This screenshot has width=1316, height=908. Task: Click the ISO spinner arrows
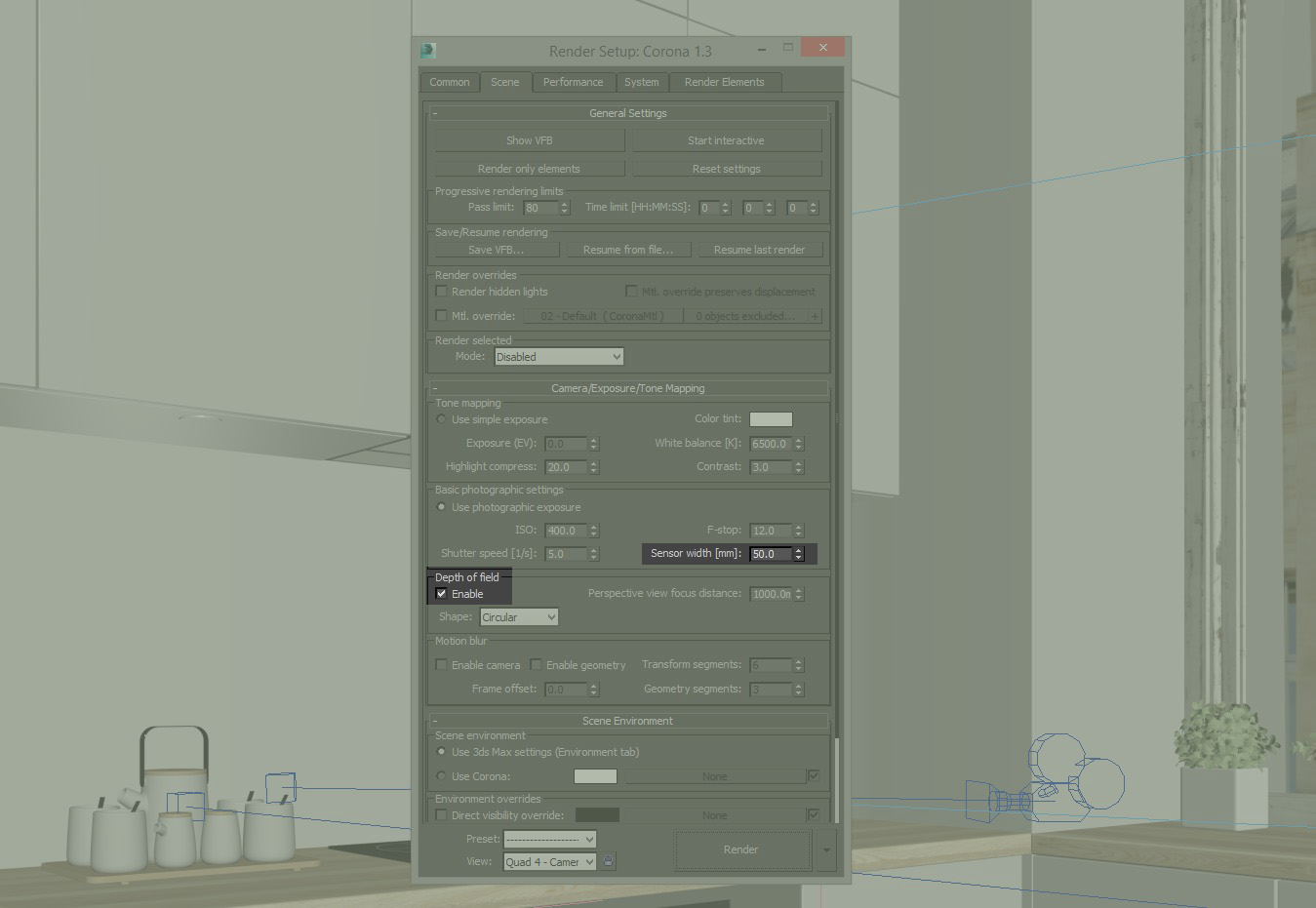594,531
